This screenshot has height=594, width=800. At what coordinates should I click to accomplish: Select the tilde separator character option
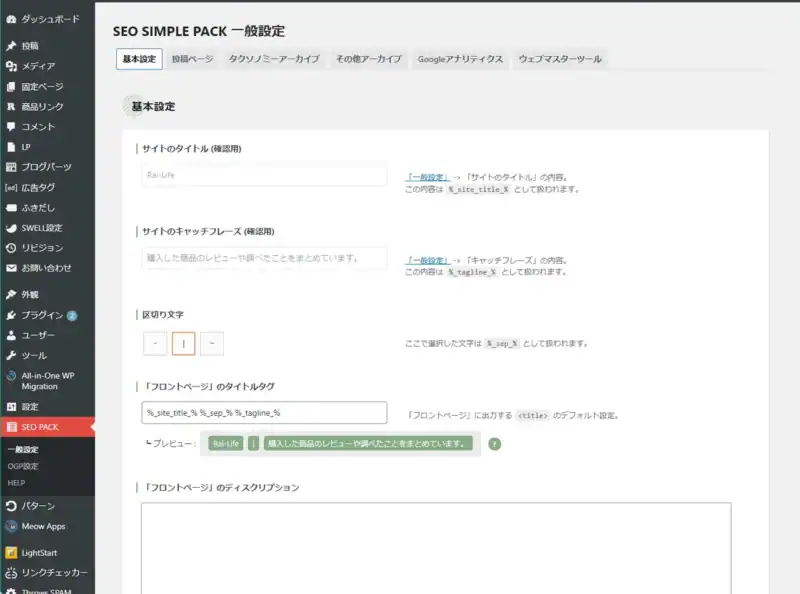pyautogui.click(x=212, y=344)
